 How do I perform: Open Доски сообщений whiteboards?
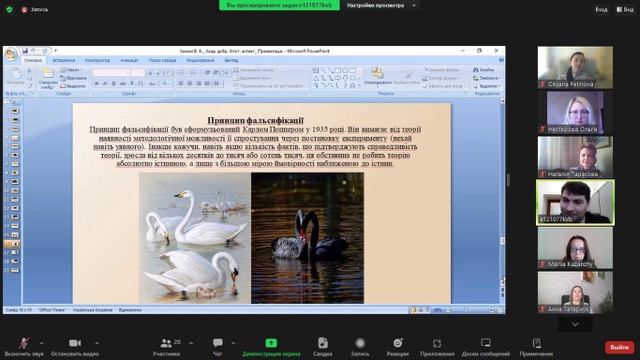pos(486,347)
